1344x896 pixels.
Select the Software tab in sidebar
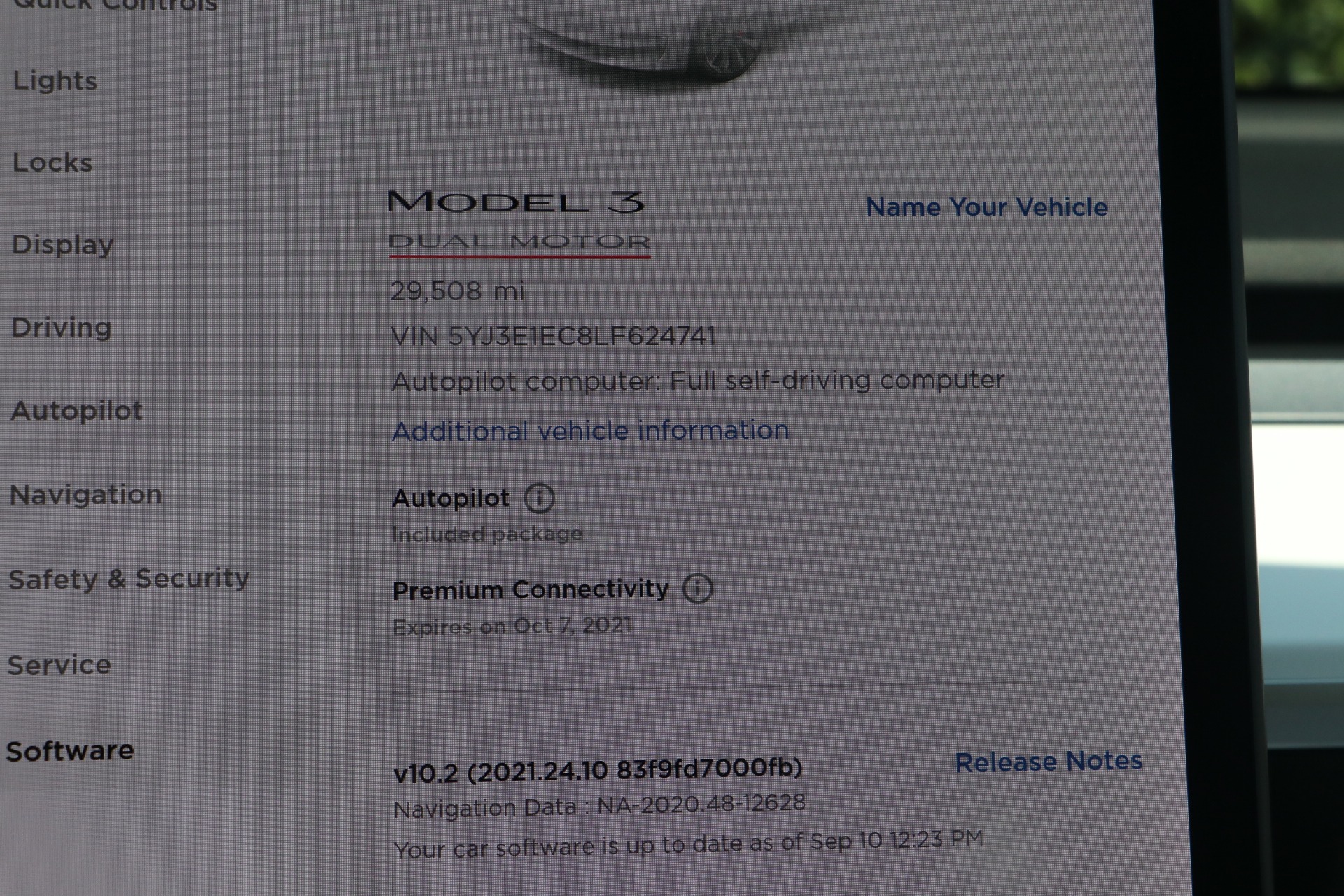click(69, 751)
